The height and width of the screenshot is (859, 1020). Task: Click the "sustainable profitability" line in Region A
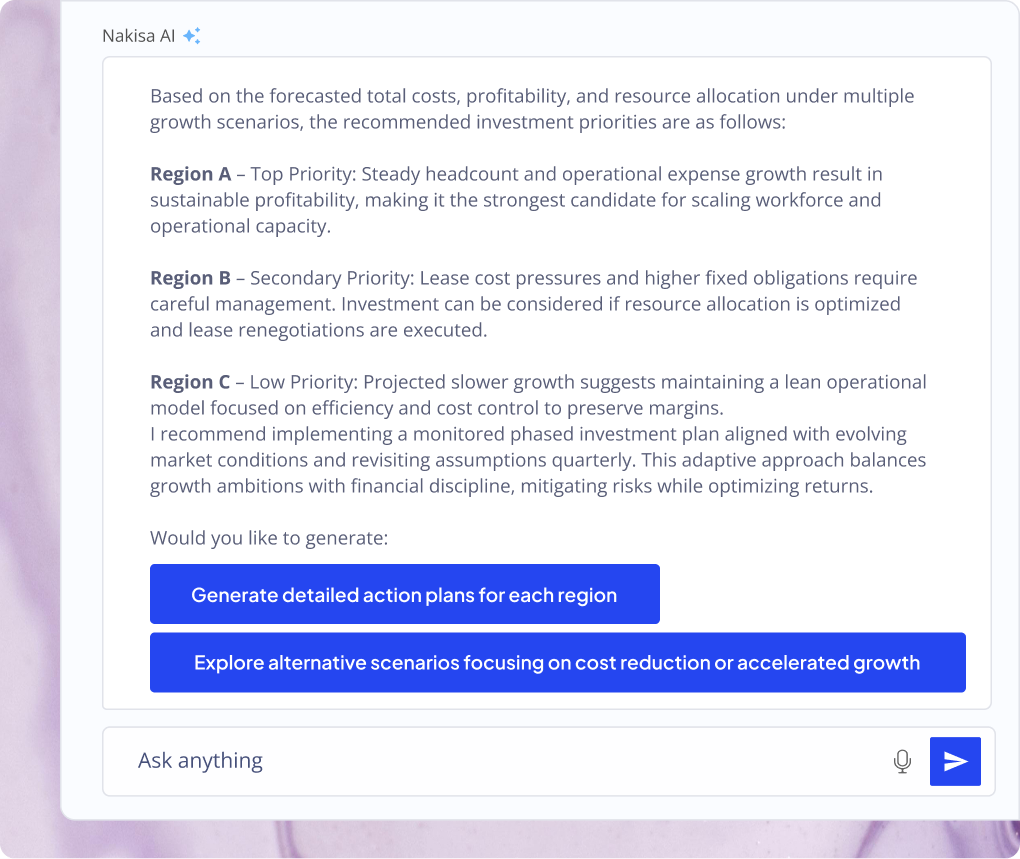click(x=515, y=200)
